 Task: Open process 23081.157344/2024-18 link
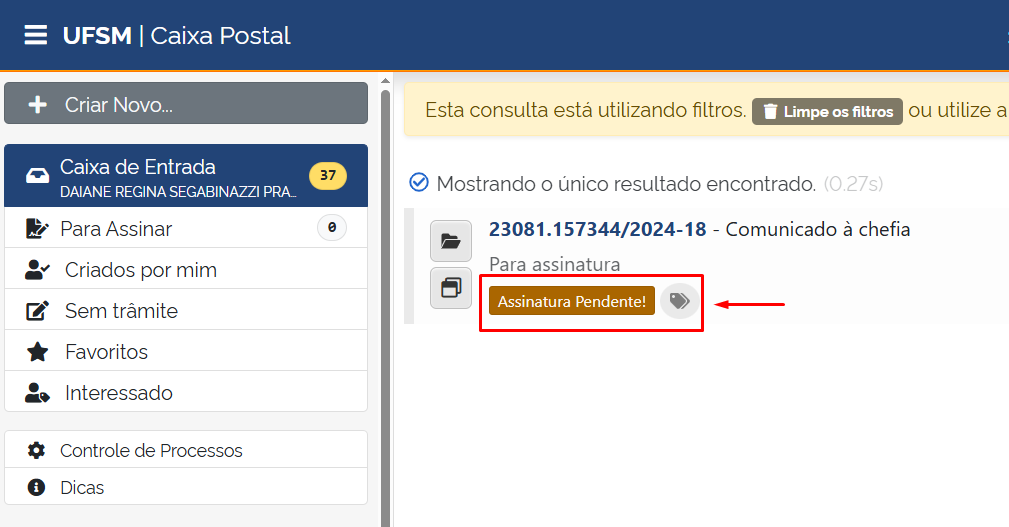[597, 229]
